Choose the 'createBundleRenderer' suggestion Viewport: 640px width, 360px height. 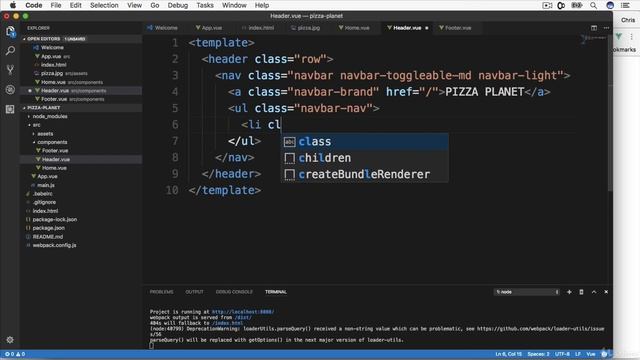point(364,174)
